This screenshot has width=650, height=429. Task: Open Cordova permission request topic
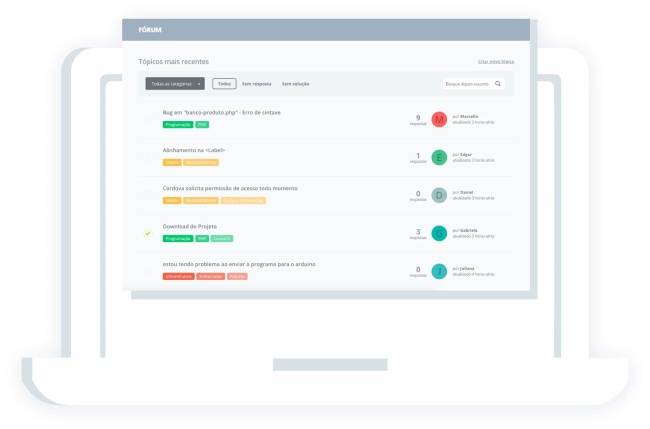click(x=230, y=188)
